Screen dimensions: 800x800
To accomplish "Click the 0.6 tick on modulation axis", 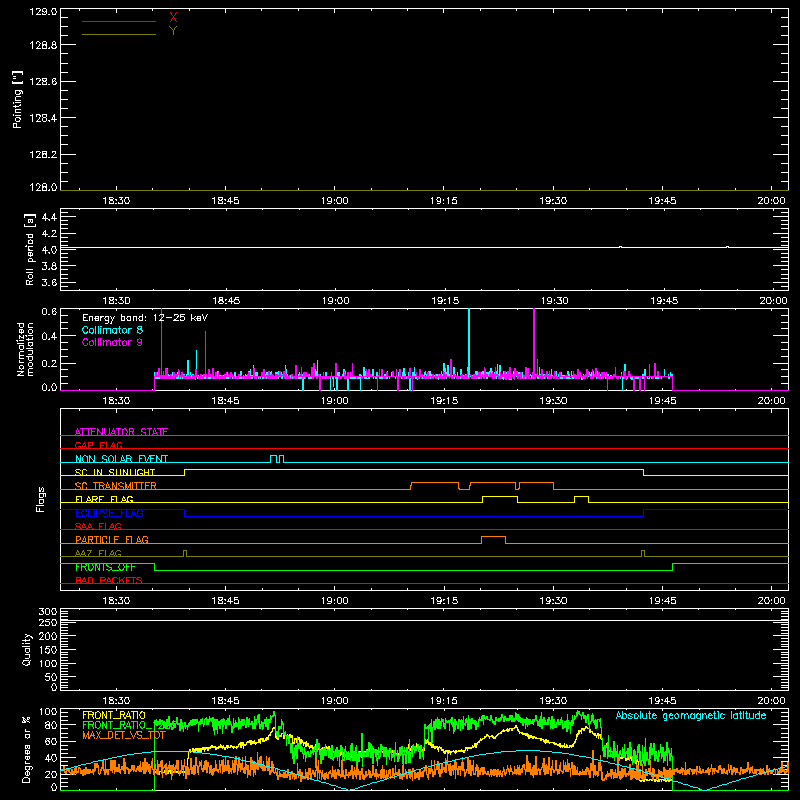I will tap(49, 312).
